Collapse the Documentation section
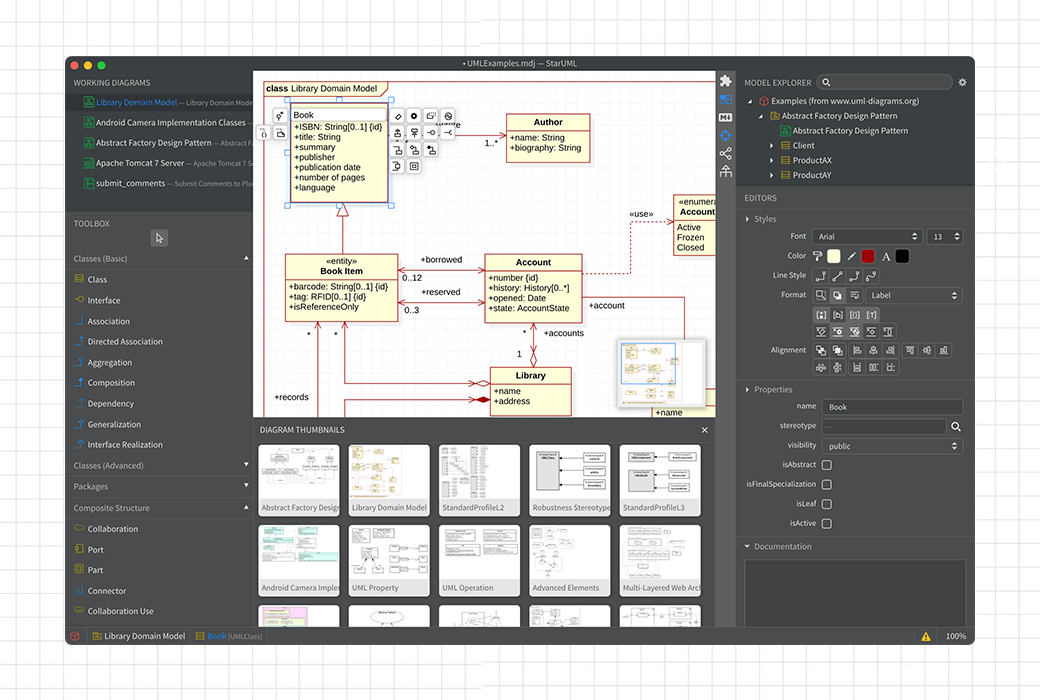The height and width of the screenshot is (700, 1040). [747, 547]
